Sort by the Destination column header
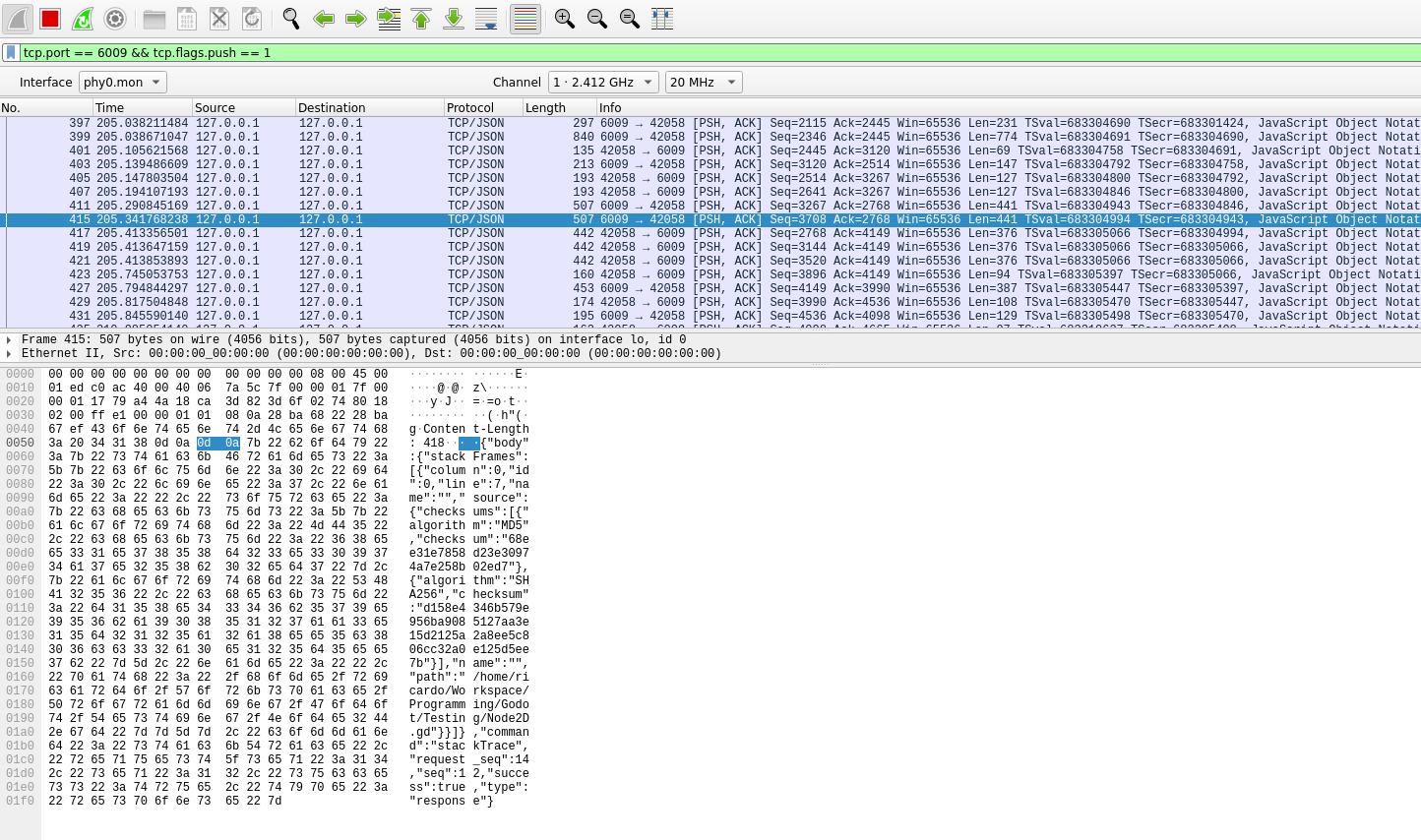 [x=370, y=108]
